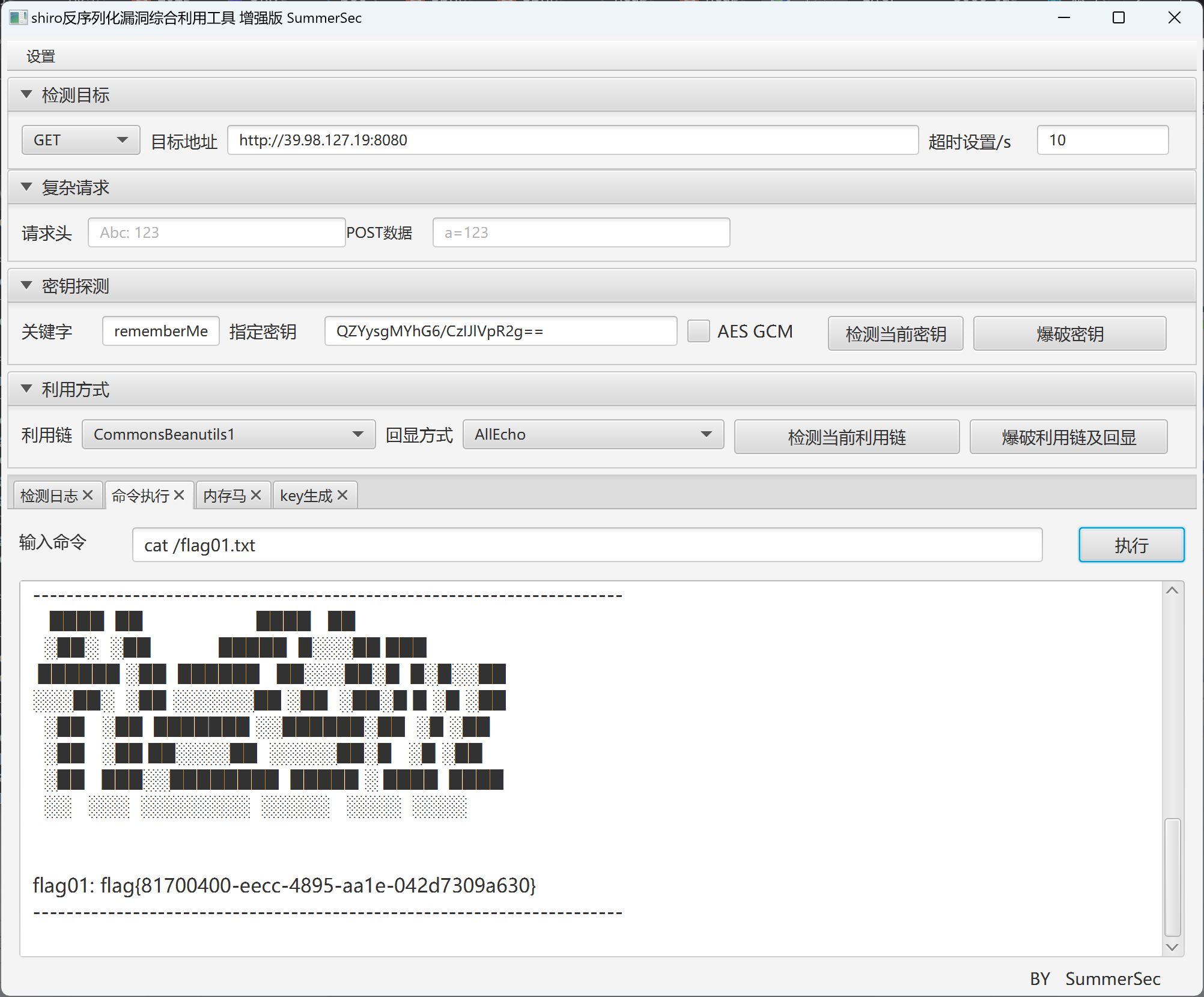Image resolution: width=1204 pixels, height=997 pixels.
Task: Click the 执行 button
Action: tap(1131, 545)
